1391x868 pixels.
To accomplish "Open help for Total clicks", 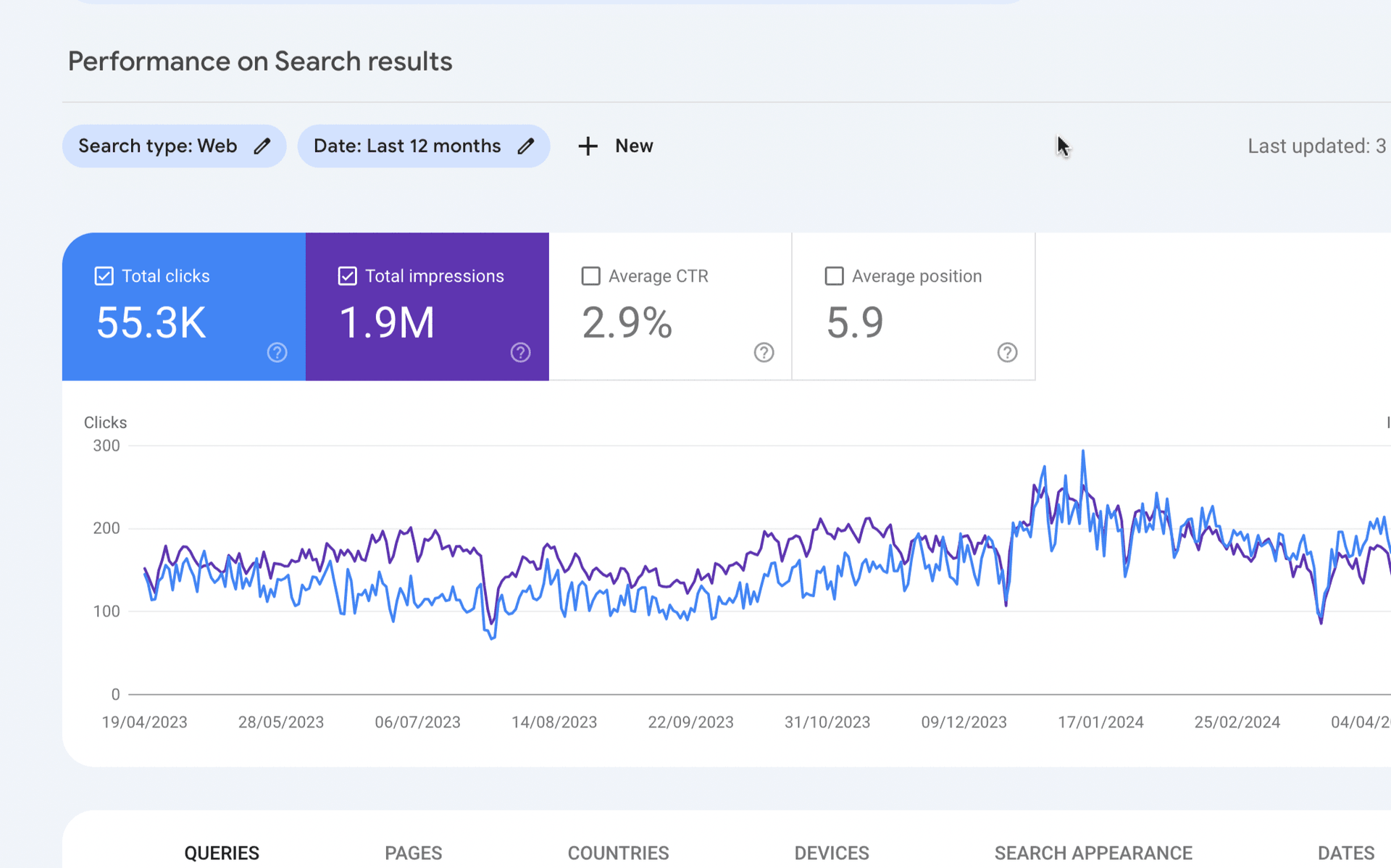I will pyautogui.click(x=277, y=353).
